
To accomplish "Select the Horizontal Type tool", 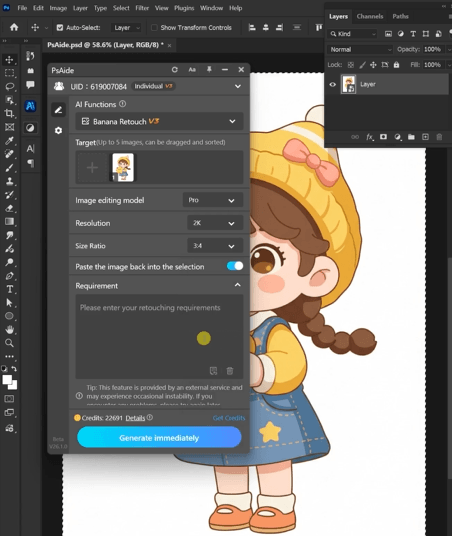I will click(x=9, y=289).
